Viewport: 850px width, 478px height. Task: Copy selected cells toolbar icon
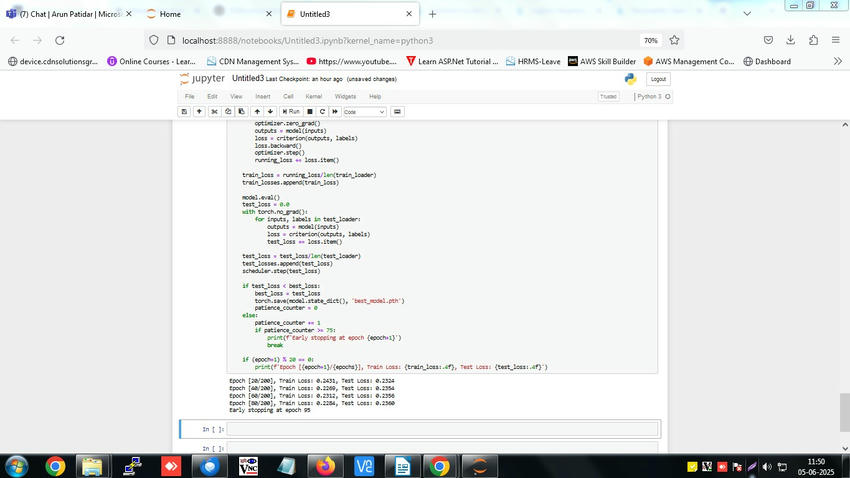click(x=228, y=112)
